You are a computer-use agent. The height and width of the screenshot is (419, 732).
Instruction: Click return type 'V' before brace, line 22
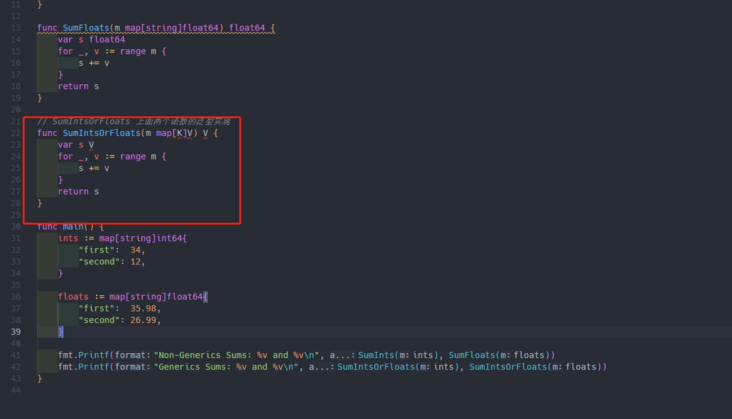[x=205, y=133]
